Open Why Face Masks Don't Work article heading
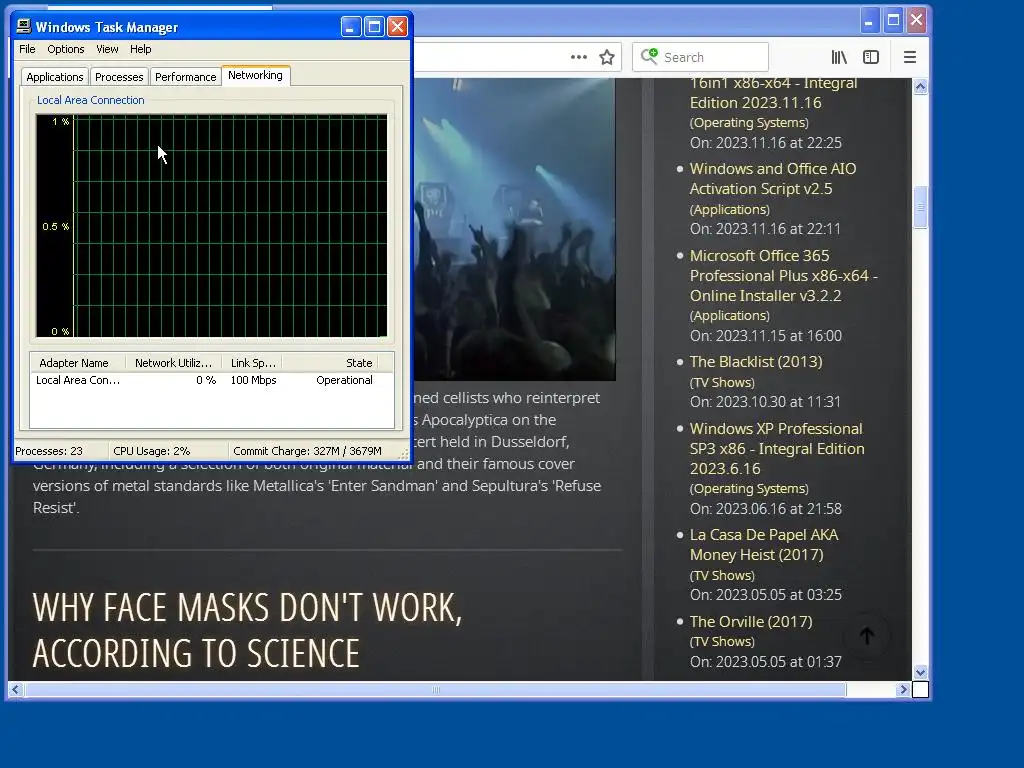Screen dimensions: 1024x768 (247, 631)
